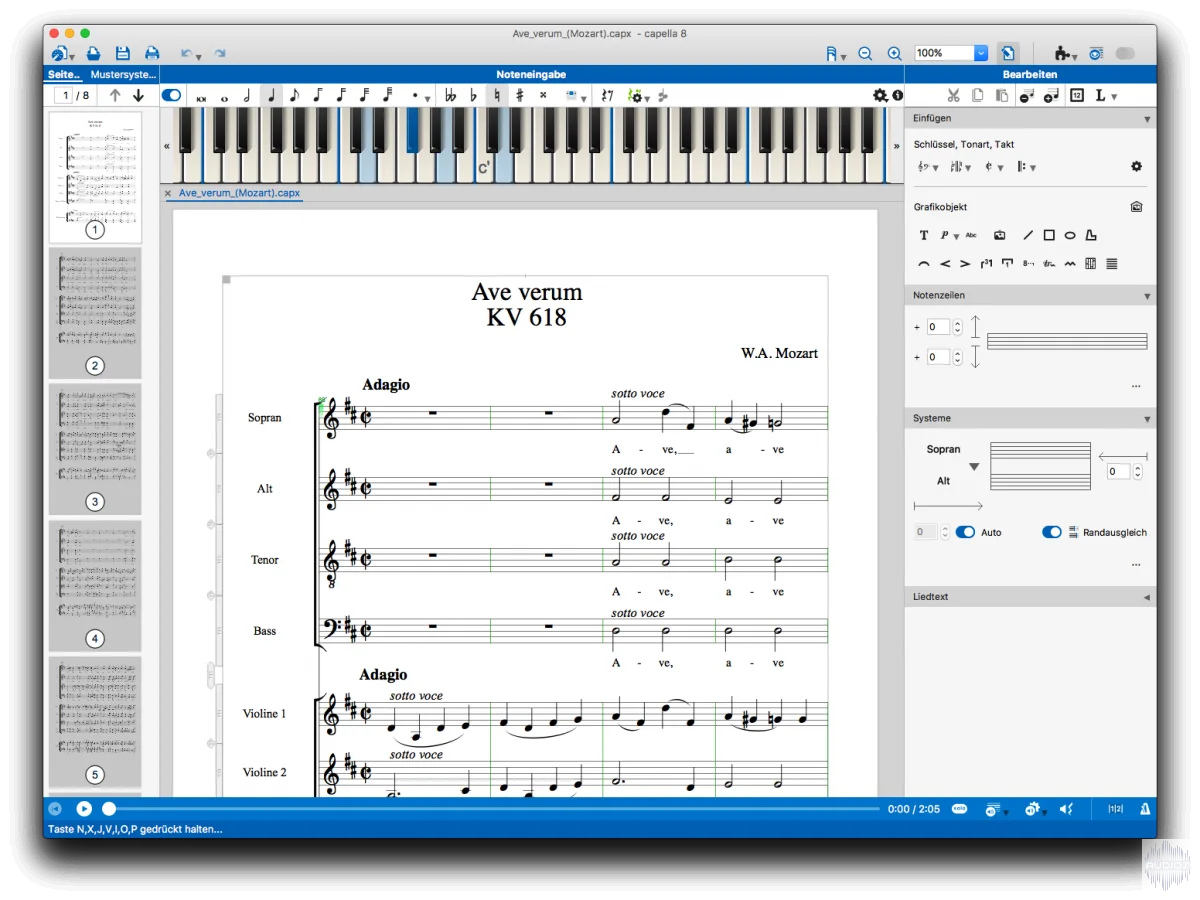Open Schlüssel, Tonart, Takt settings gear
The image size is (1200, 900).
point(1136,167)
